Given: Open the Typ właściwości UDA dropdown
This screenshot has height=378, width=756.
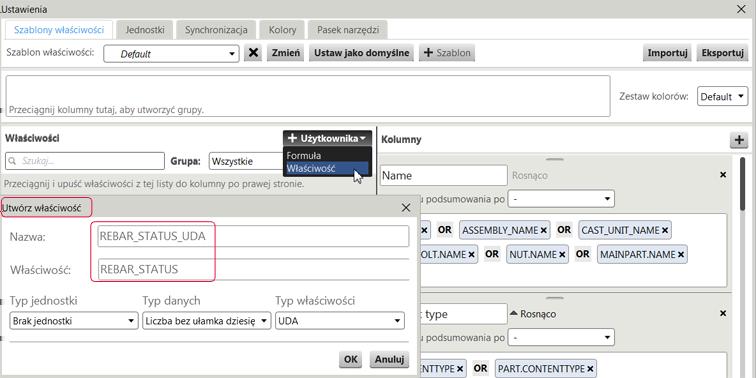Looking at the screenshot, I should pos(339,321).
